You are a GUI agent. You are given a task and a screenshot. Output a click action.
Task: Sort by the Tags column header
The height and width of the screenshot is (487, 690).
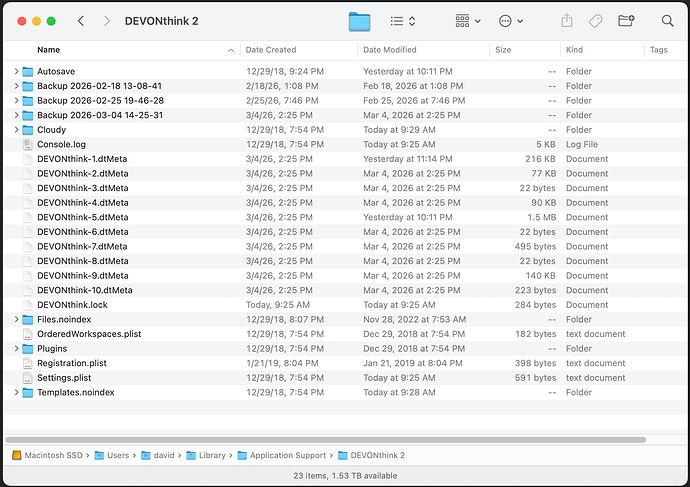(658, 50)
